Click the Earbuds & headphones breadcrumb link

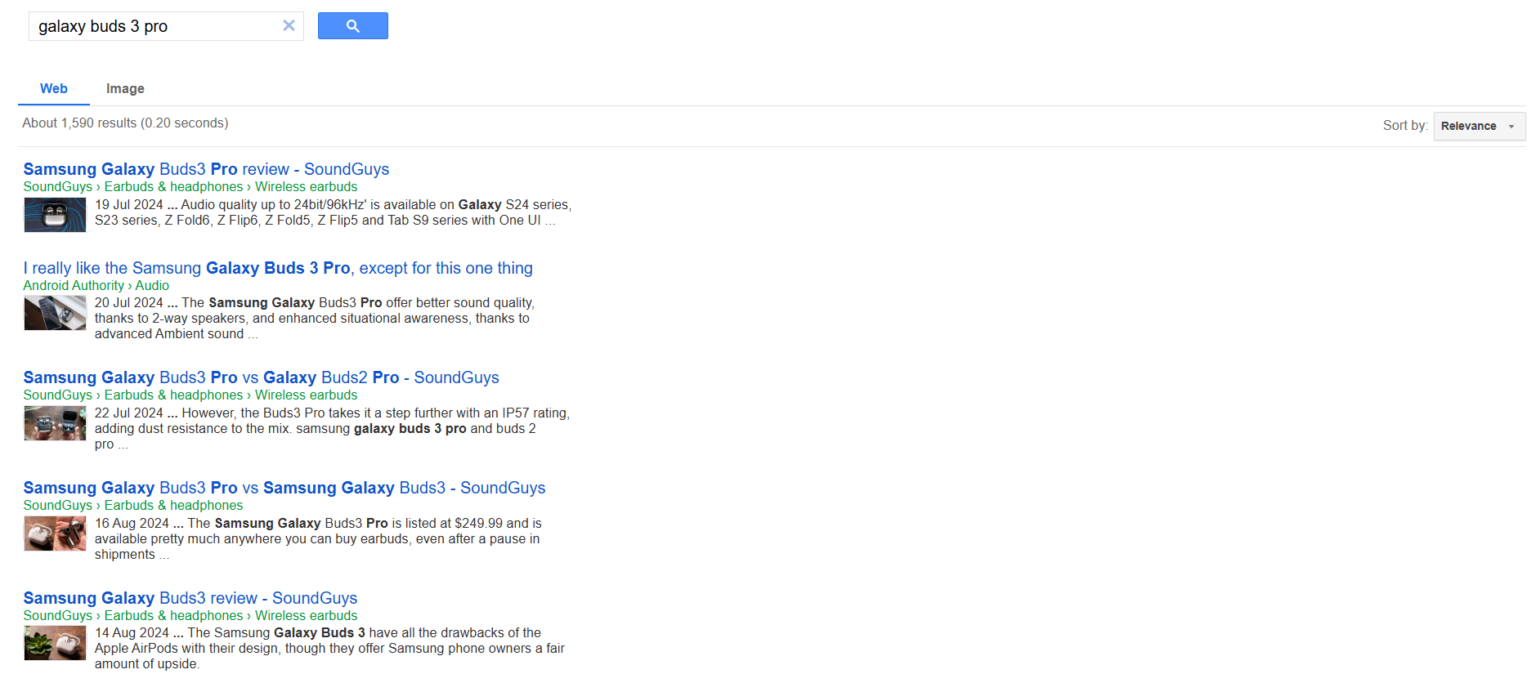173,186
